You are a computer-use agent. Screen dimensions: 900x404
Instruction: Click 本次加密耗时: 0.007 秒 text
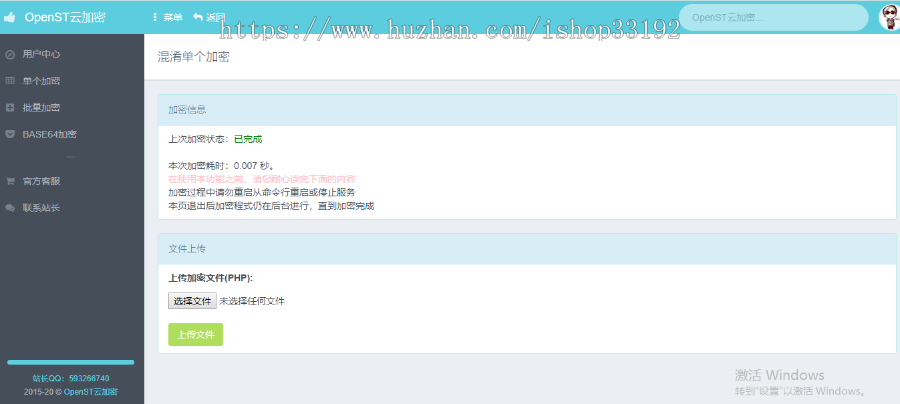221,166
